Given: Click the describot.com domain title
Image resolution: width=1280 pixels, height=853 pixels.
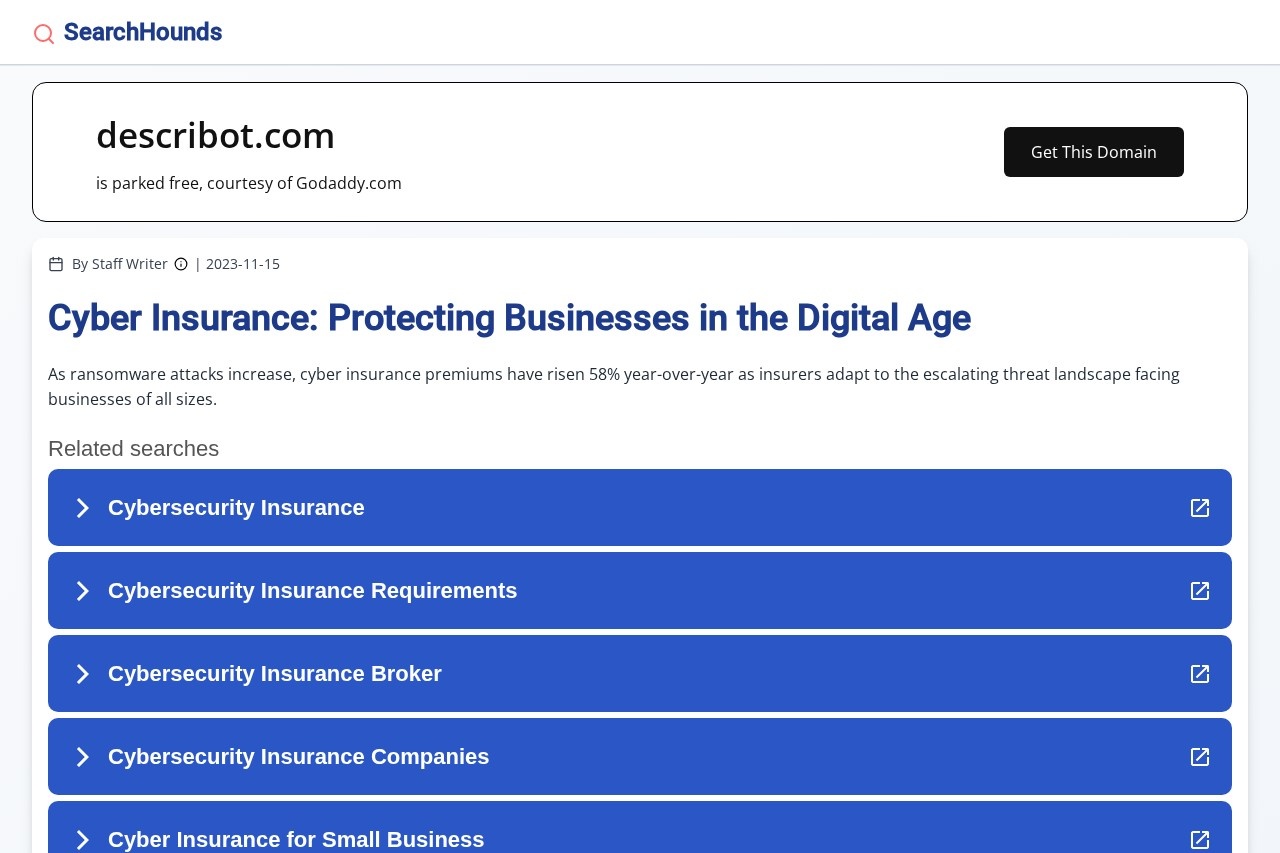Looking at the screenshot, I should click(215, 135).
